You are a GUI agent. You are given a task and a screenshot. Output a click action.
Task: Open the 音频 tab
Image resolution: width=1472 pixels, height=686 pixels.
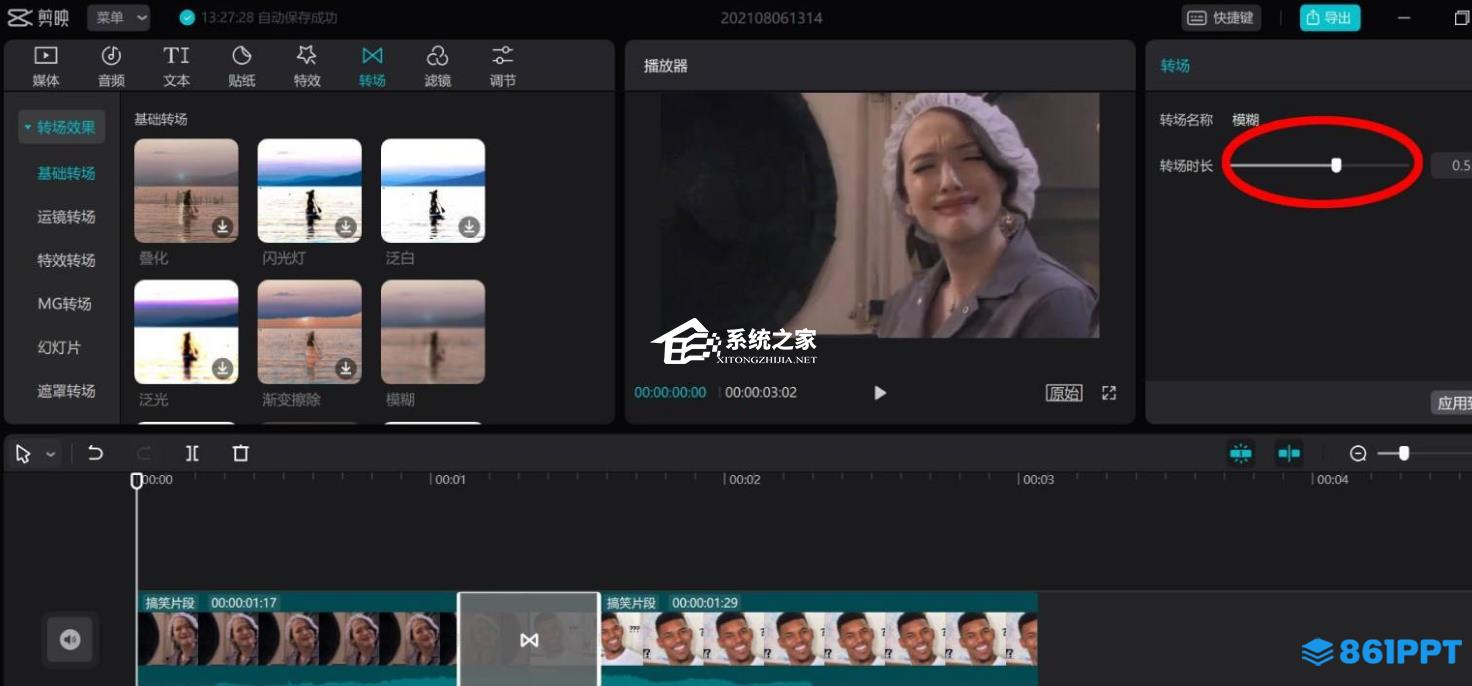tap(111, 66)
